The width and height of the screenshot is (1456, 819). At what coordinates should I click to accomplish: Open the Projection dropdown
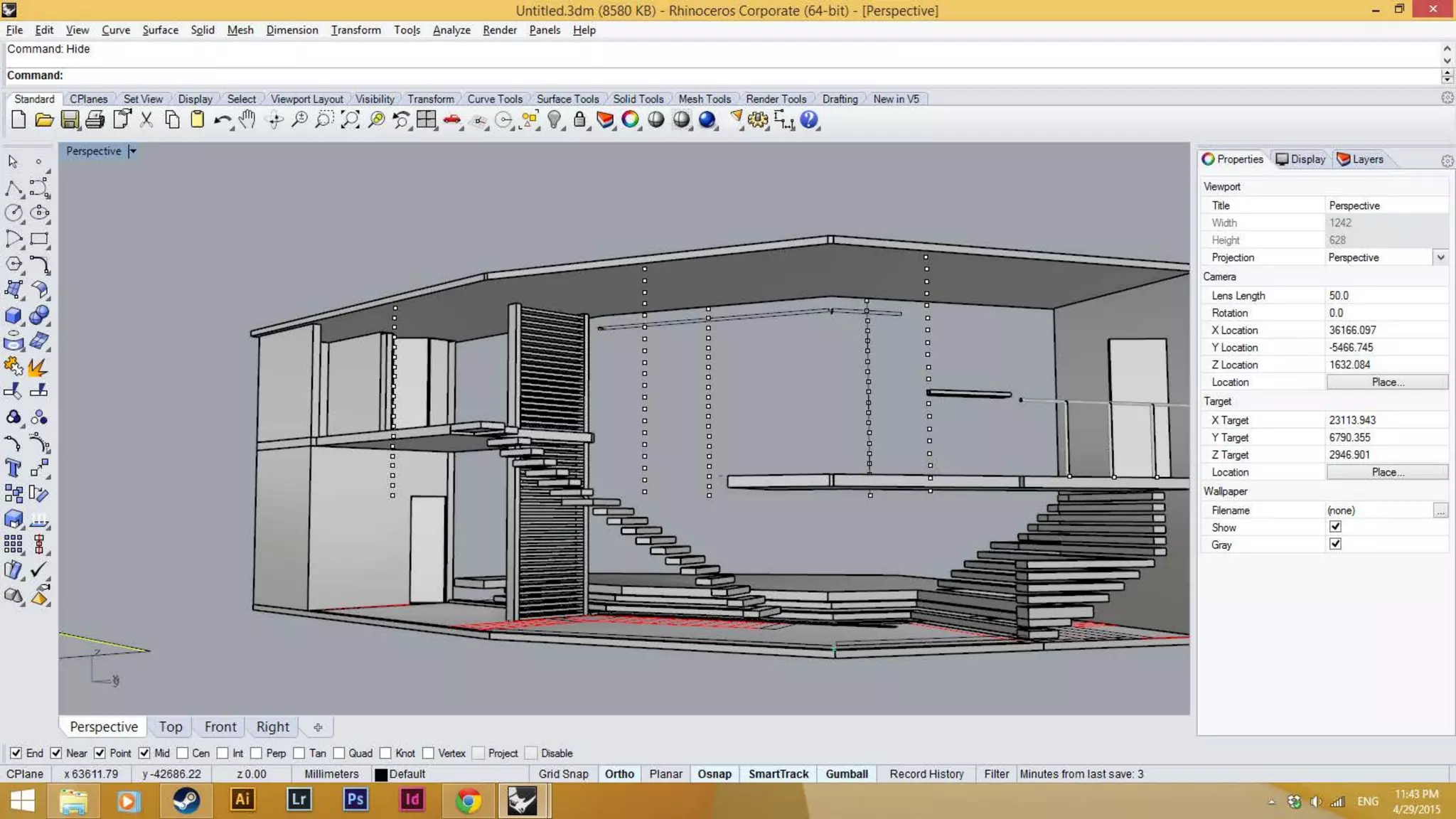(1440, 257)
